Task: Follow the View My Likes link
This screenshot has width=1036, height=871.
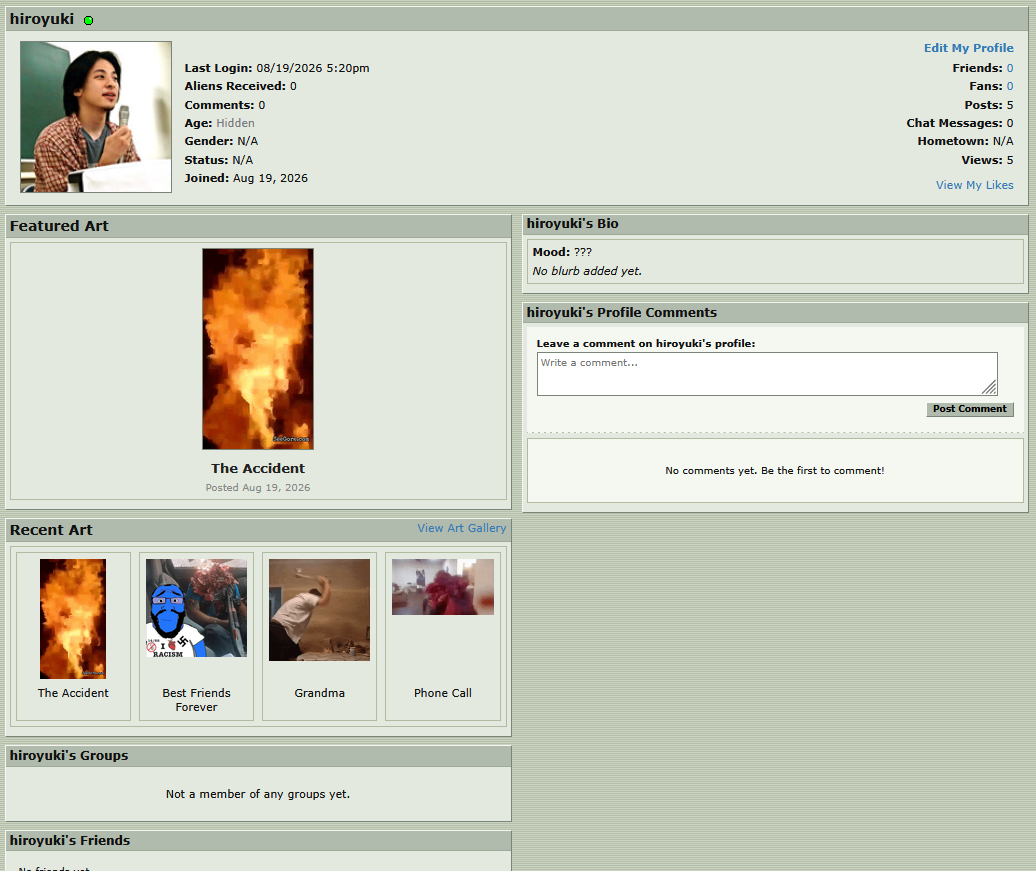Action: click(974, 185)
